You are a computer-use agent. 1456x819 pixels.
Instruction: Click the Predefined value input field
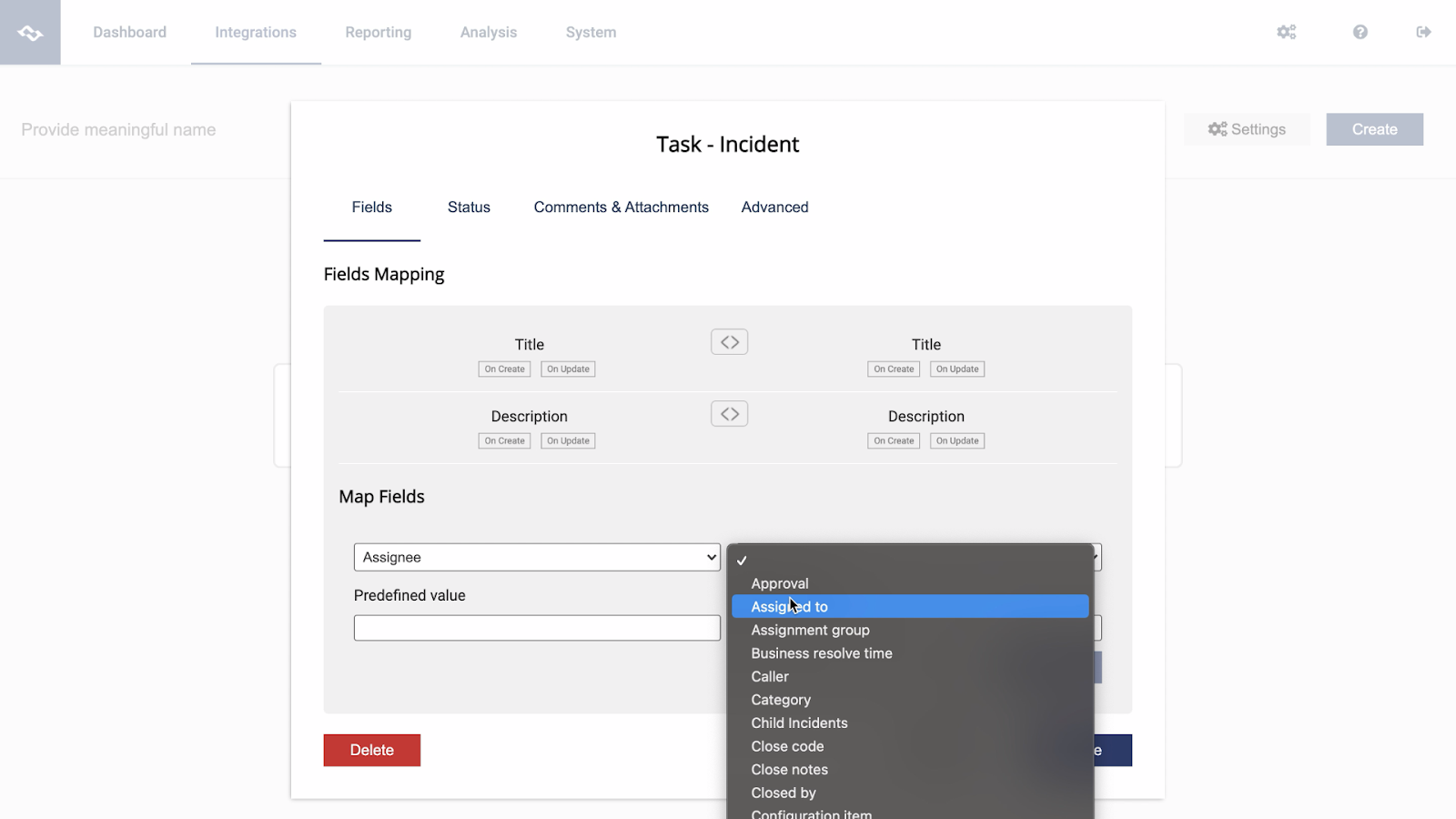click(536, 627)
